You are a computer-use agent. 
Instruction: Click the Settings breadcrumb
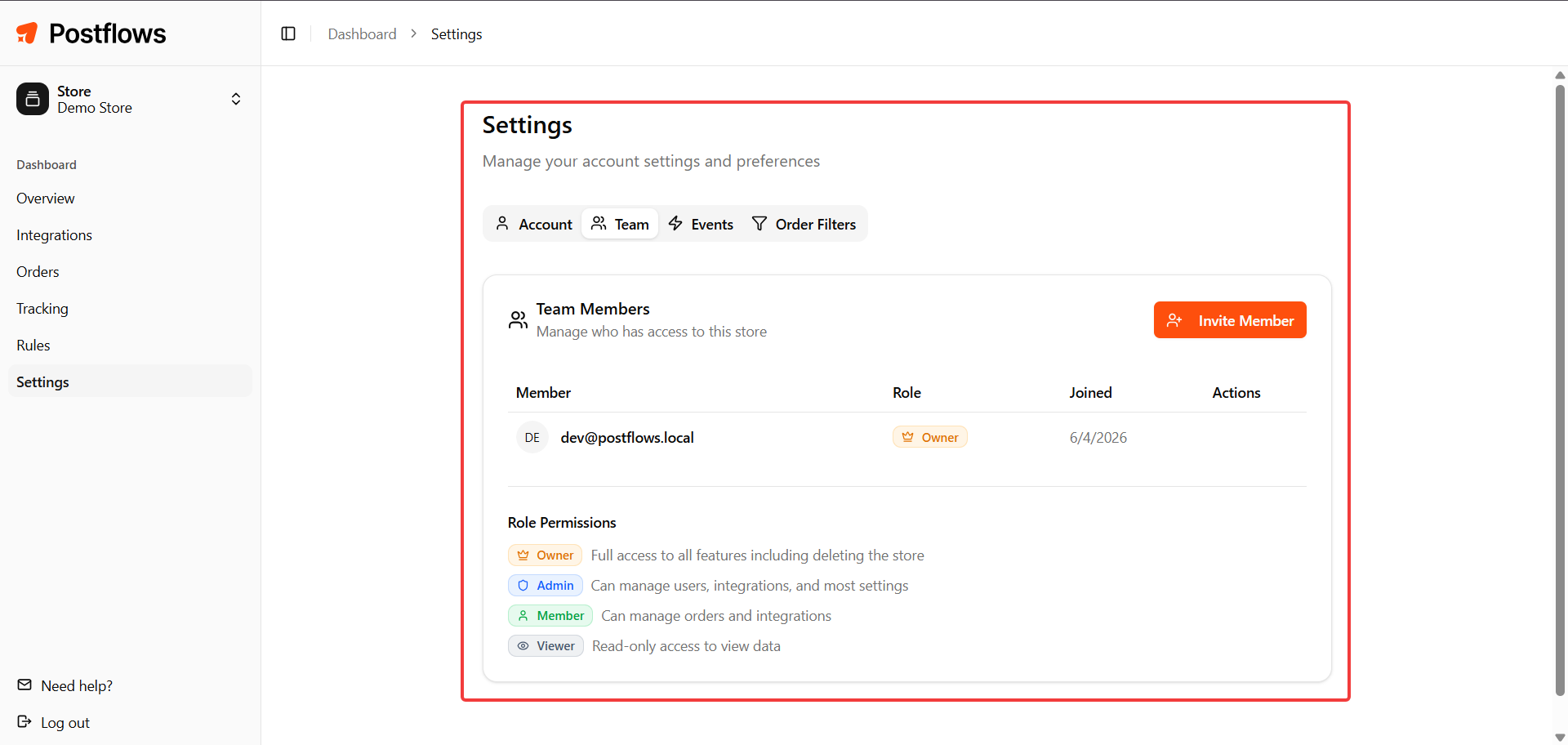[457, 33]
